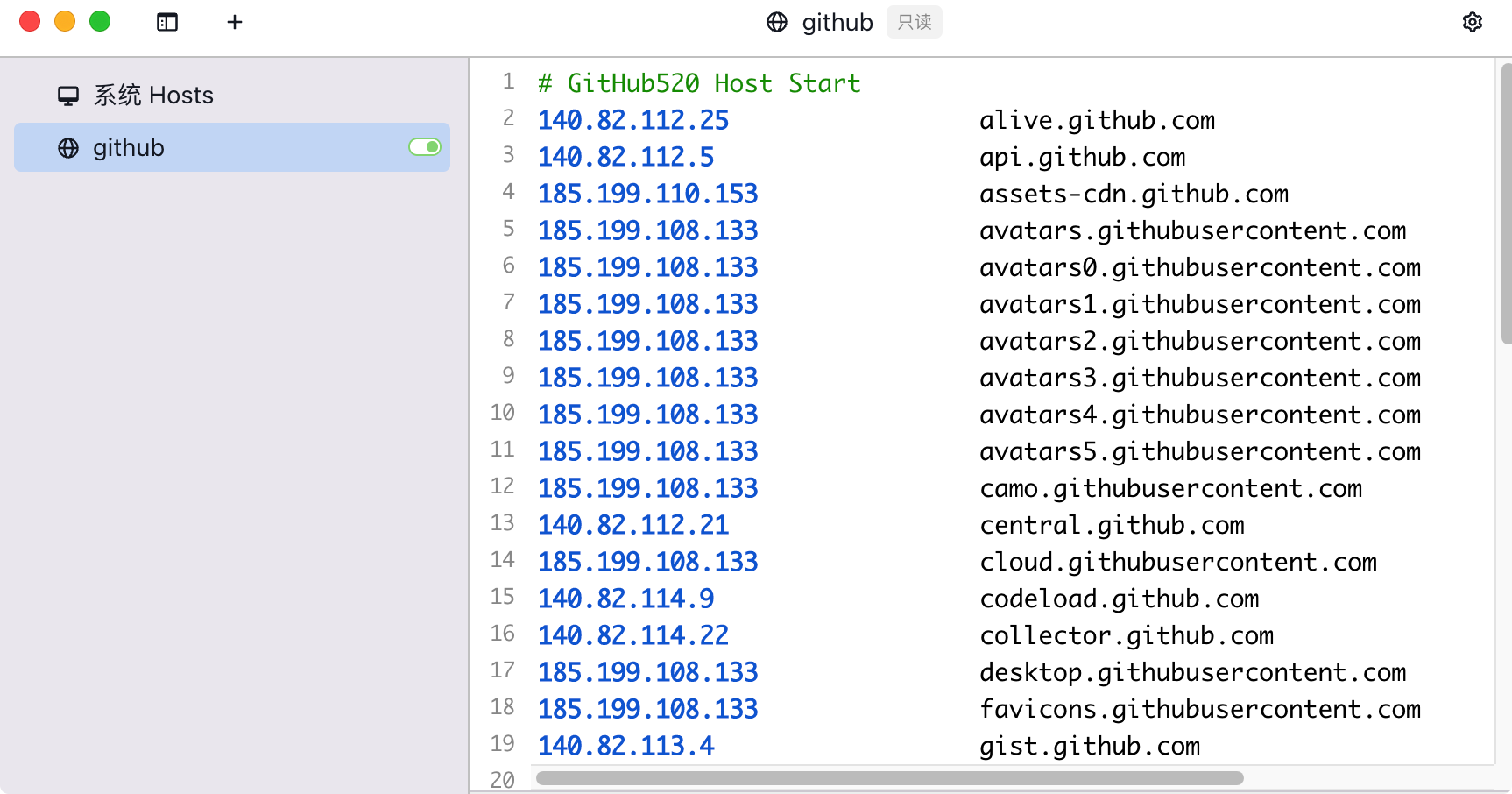The image size is (1512, 794).
Task: Click the IP address on line 18
Action: pos(647,709)
